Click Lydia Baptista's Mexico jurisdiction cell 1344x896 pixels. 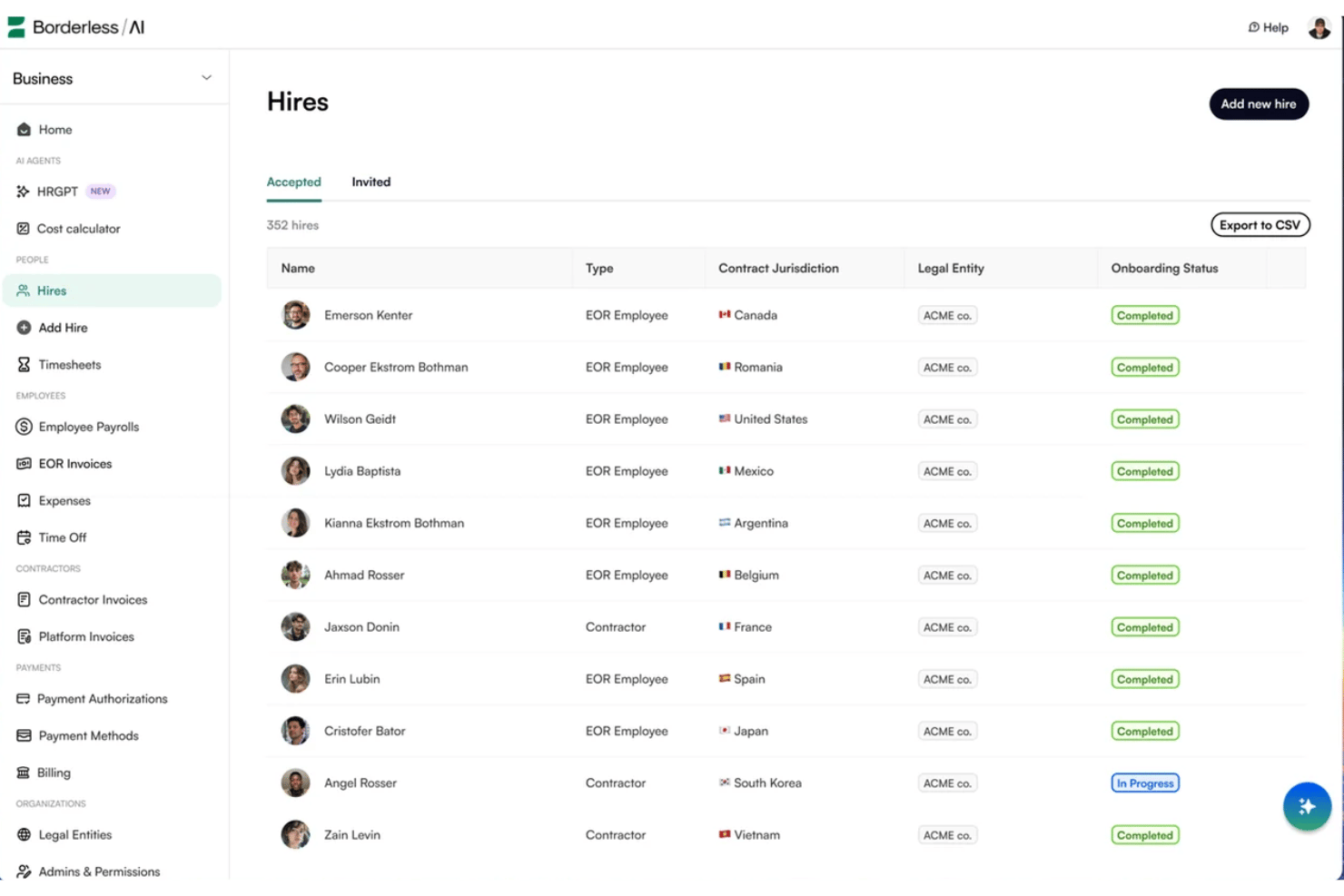pyautogui.click(x=746, y=471)
